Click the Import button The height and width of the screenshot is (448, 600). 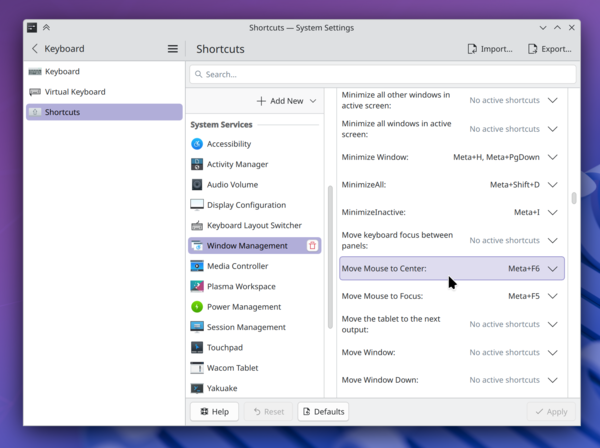pos(490,48)
